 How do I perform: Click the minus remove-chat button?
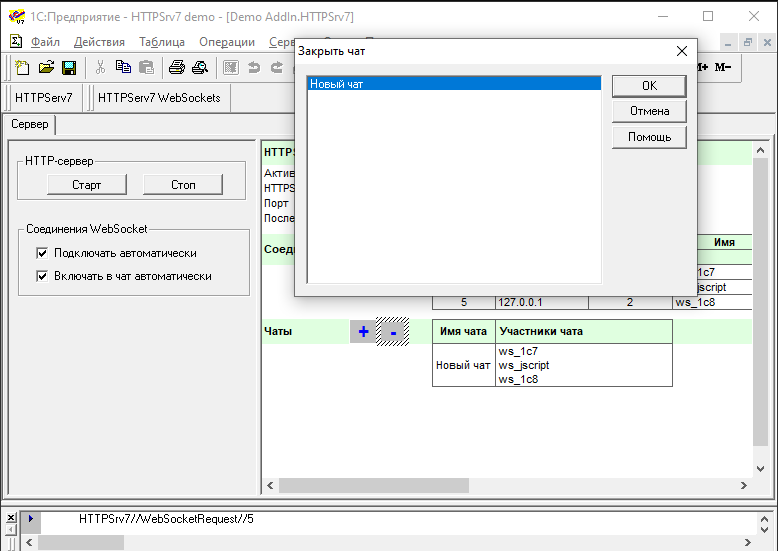pos(392,332)
